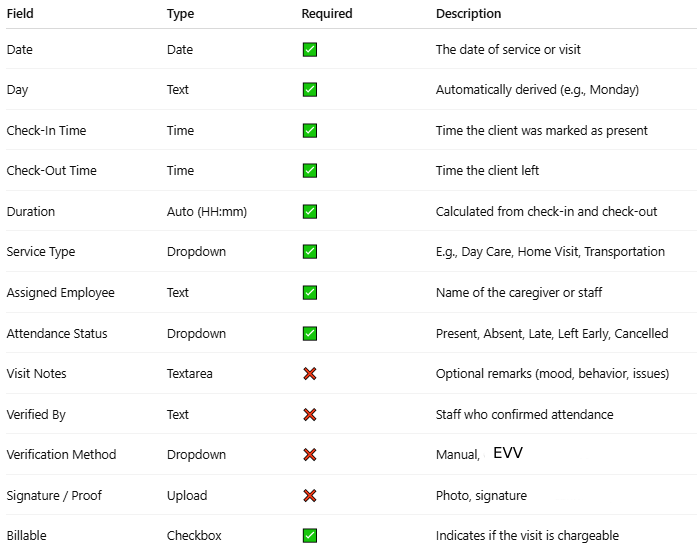The width and height of the screenshot is (697, 559).
Task: Click the green checkmark in the Date row
Action: point(310,49)
